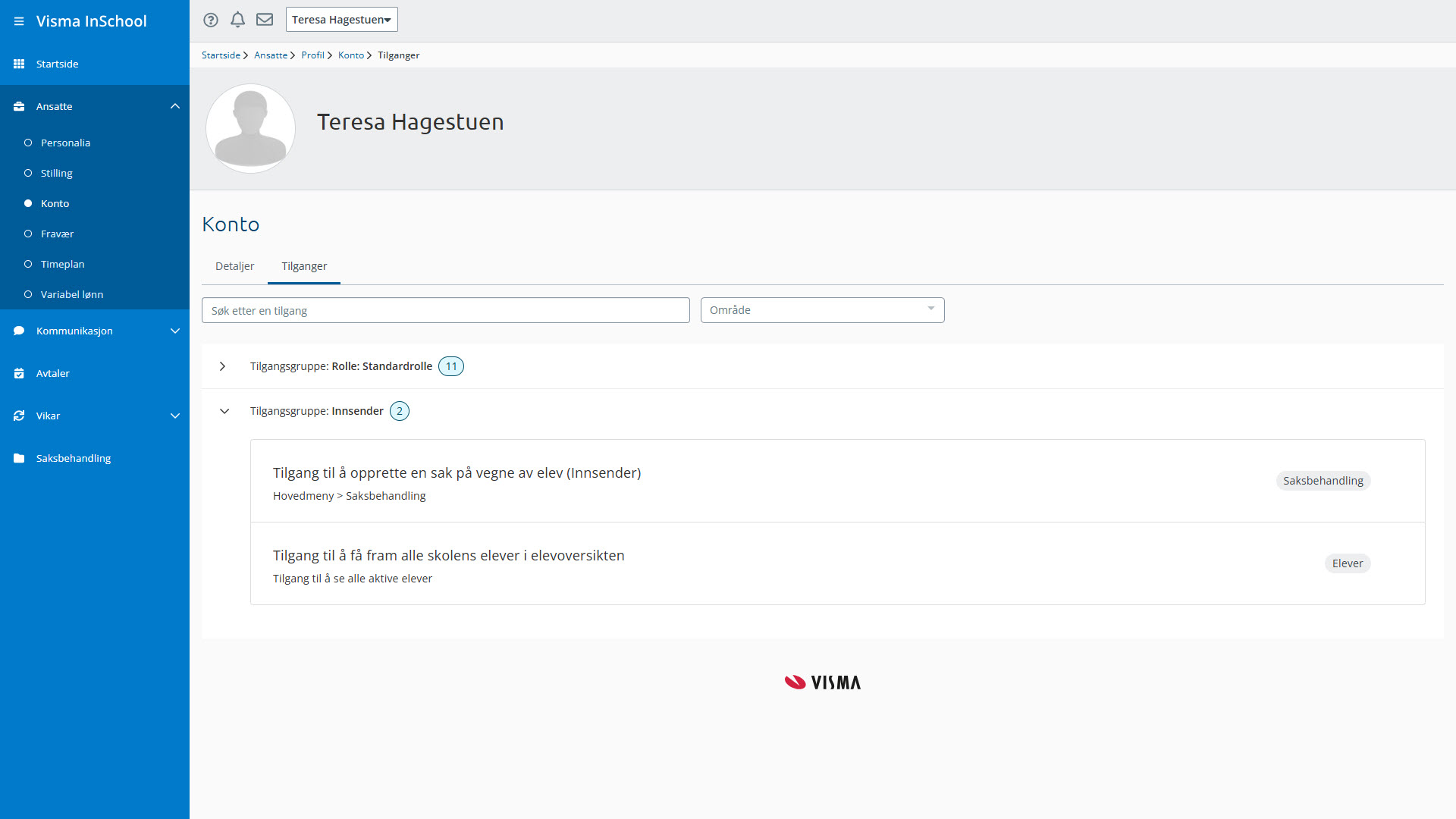1456x819 pixels.
Task: Click the hamburger menu icon
Action: click(19, 21)
